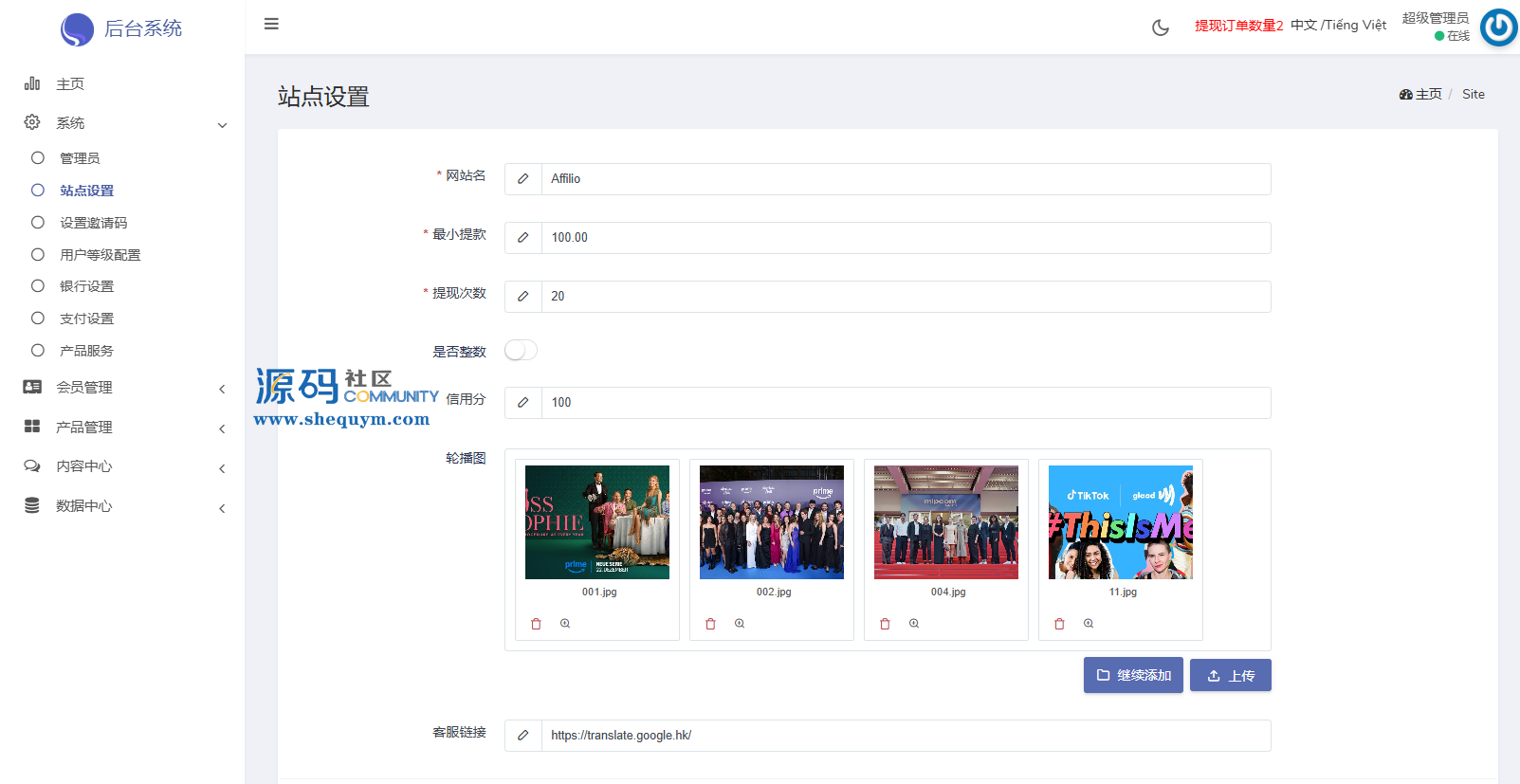
Task: Toggle the hamburger sidebar menu icon
Action: pyautogui.click(x=271, y=24)
